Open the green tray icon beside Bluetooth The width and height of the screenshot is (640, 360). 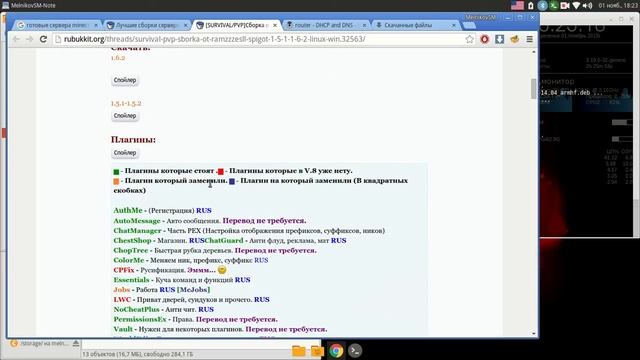click(553, 5)
